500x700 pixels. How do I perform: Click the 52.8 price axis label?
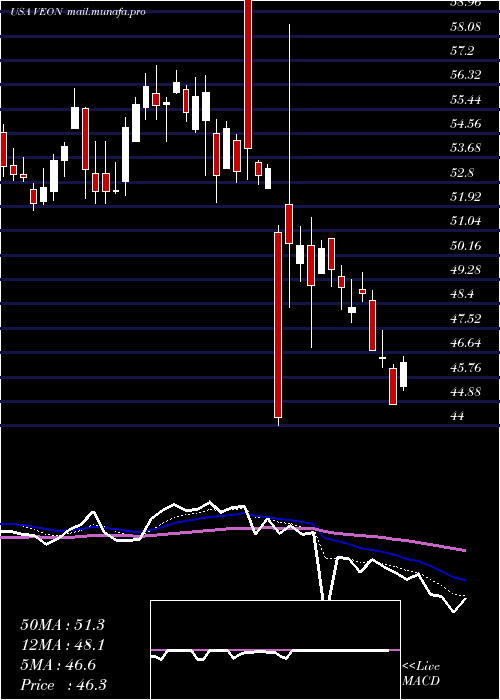[462, 173]
